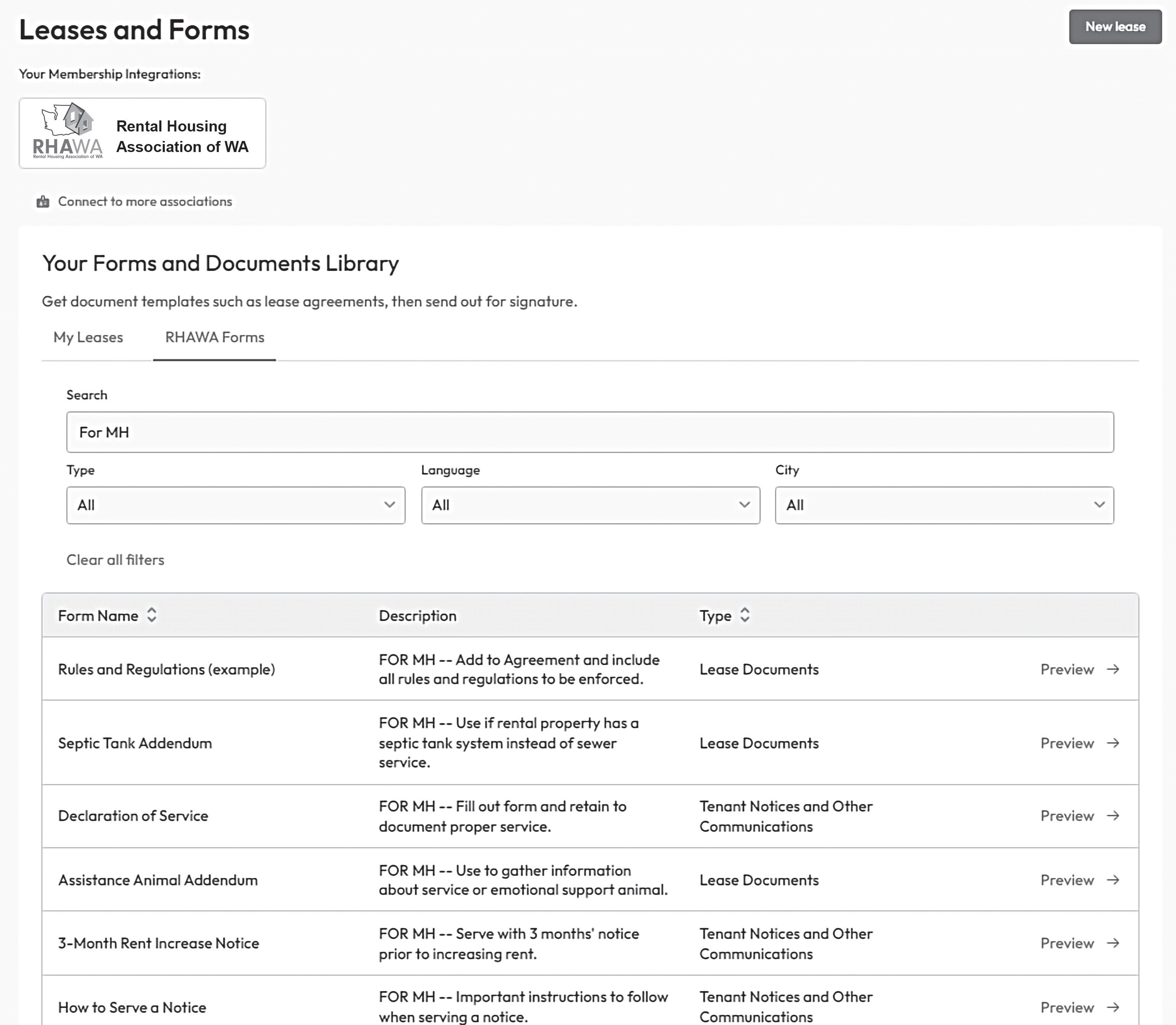Click arrow icon for 3-Month Rent Increase Notice

point(1113,943)
